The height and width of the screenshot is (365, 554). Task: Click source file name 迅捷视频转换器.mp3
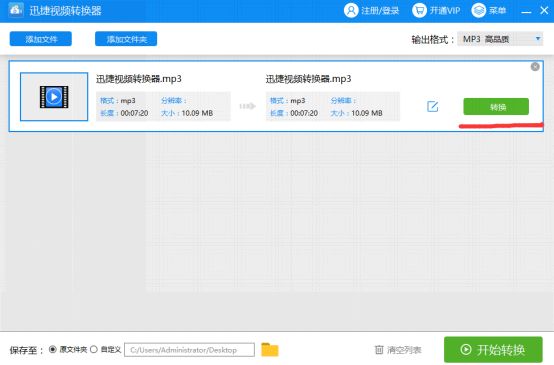point(139,79)
